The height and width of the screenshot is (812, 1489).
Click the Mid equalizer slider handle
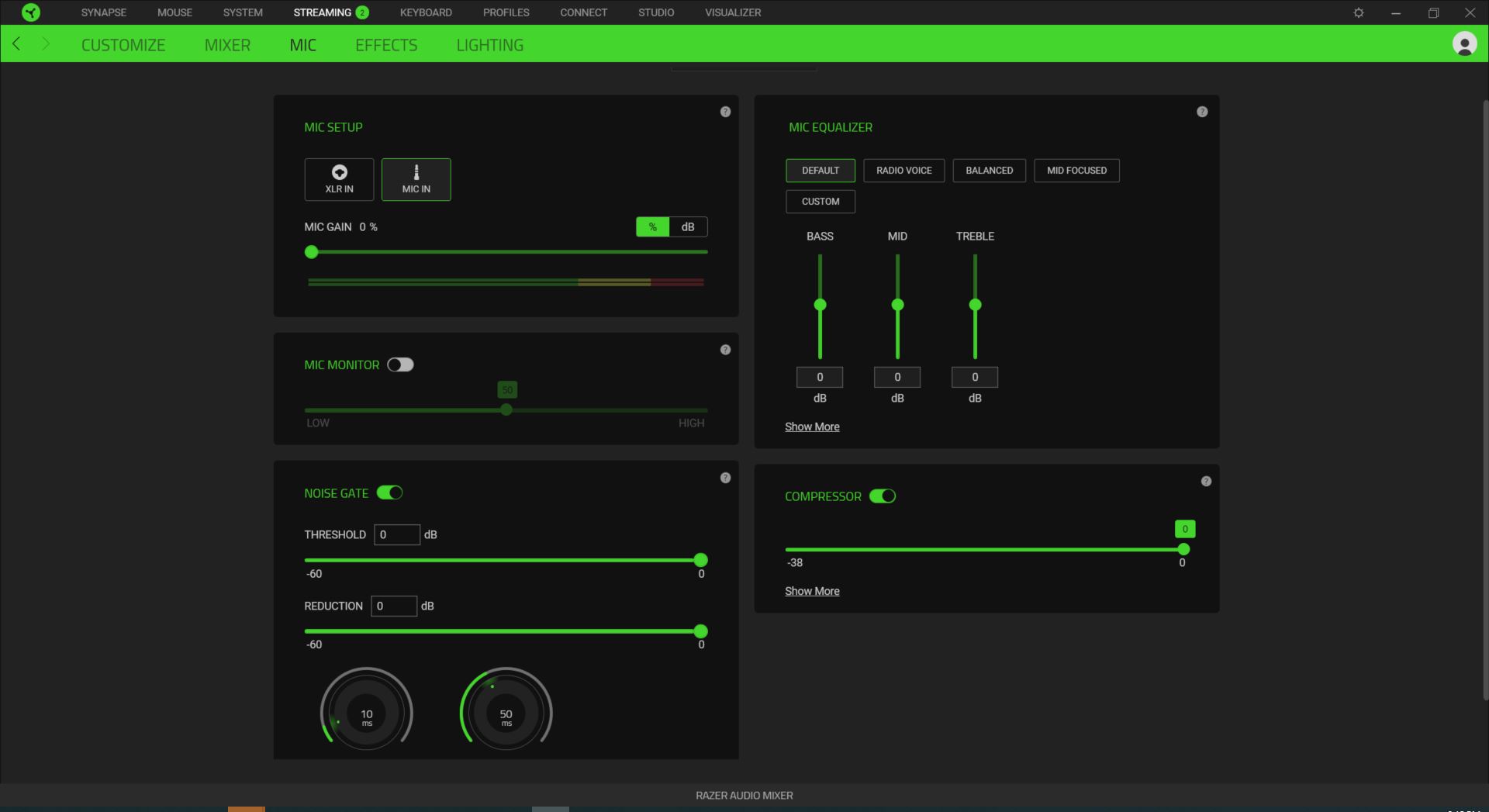(x=897, y=305)
